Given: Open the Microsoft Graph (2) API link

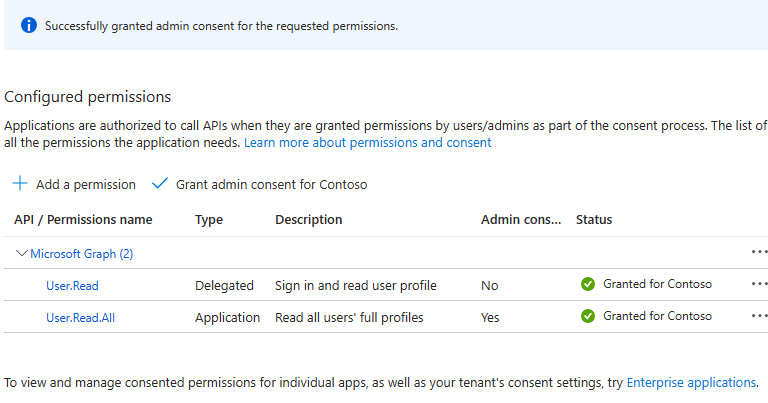Looking at the screenshot, I should 82,254.
